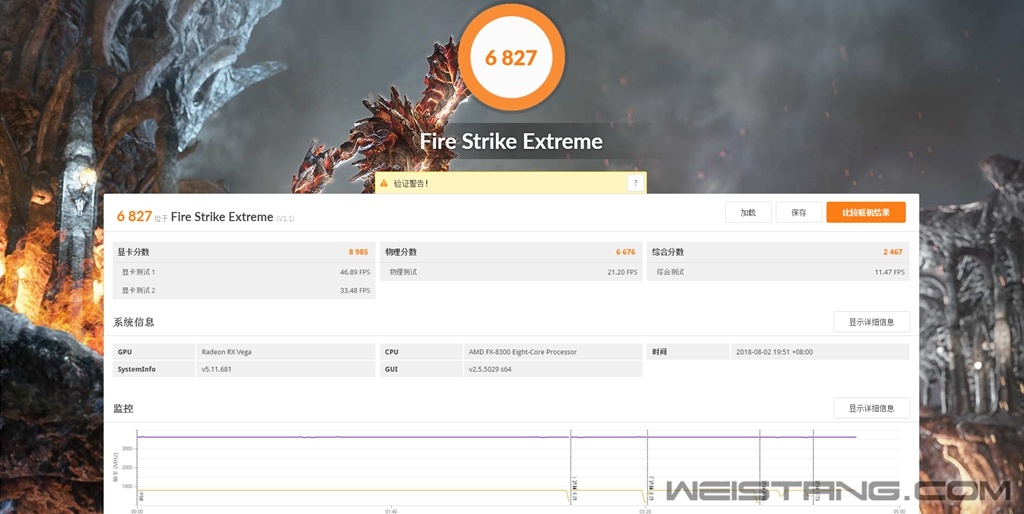Select the 物理分数 header label
1024x514 pixels.
point(401,252)
